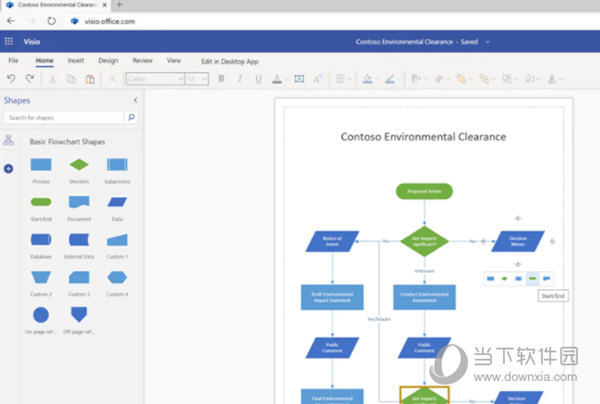Select the Start/End shape in the panel
600x404 pixels.
tap(41, 202)
